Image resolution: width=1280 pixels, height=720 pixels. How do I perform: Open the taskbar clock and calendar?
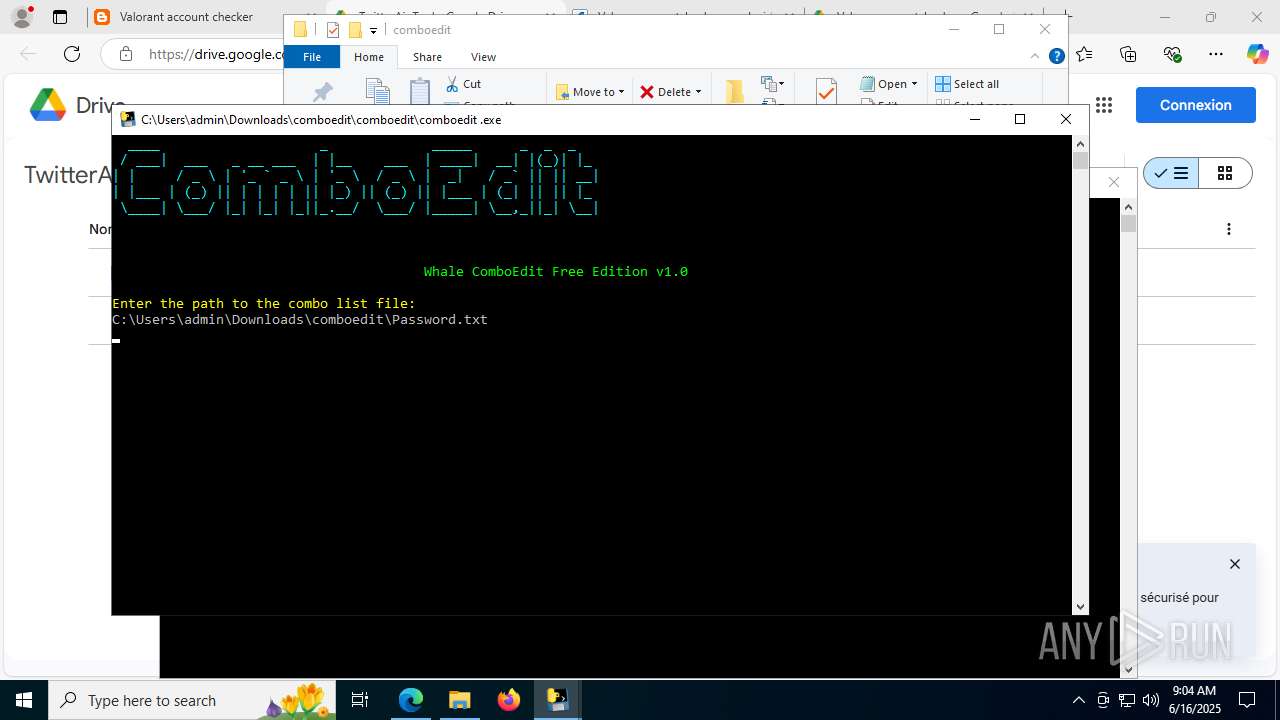(x=1195, y=700)
